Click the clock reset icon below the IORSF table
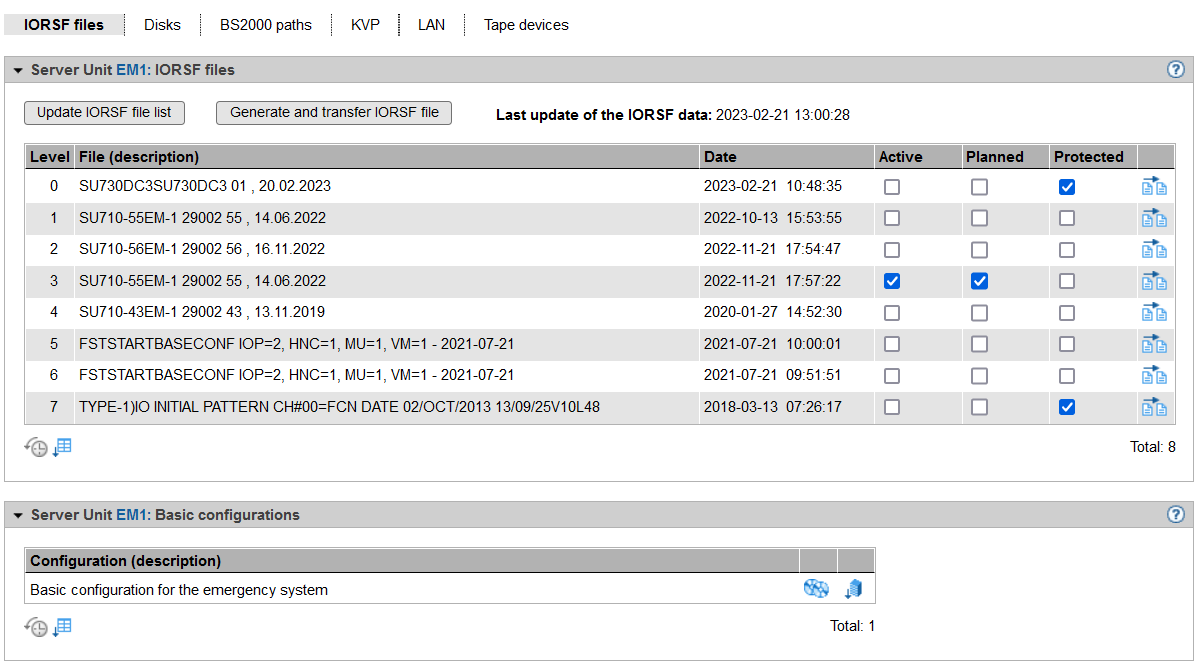The image size is (1202, 669). click(x=35, y=448)
